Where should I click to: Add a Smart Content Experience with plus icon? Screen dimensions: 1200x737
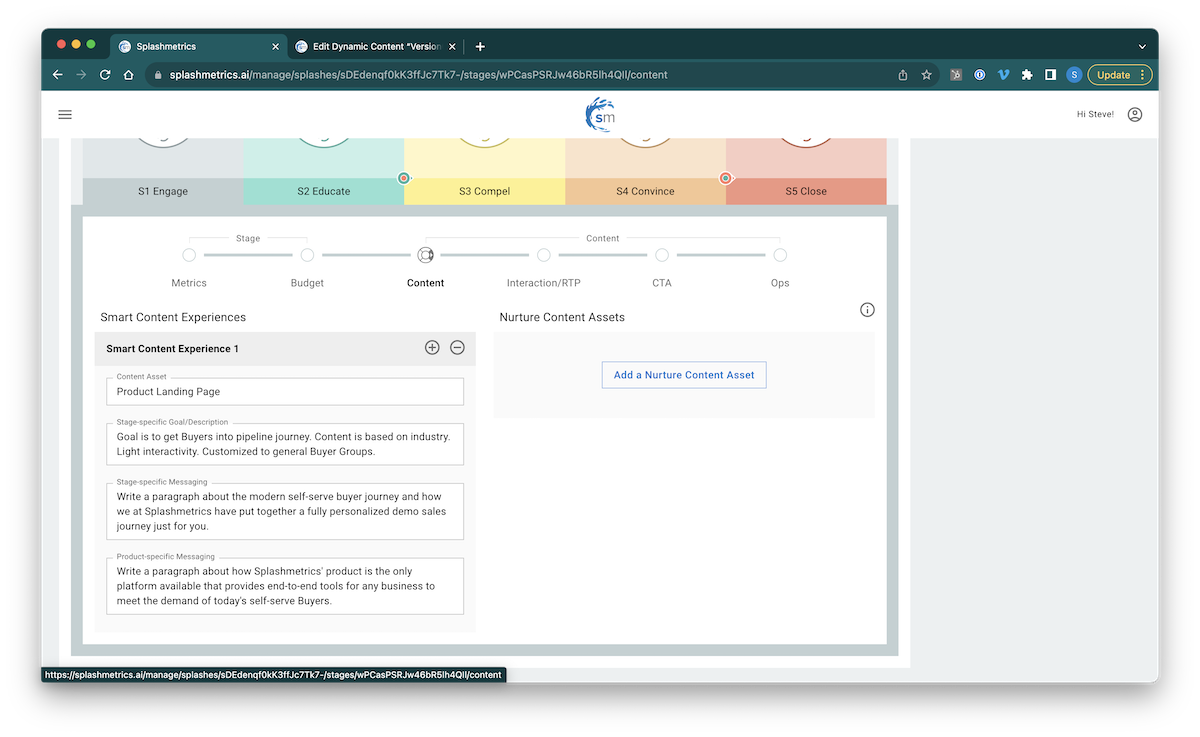pyautogui.click(x=432, y=348)
